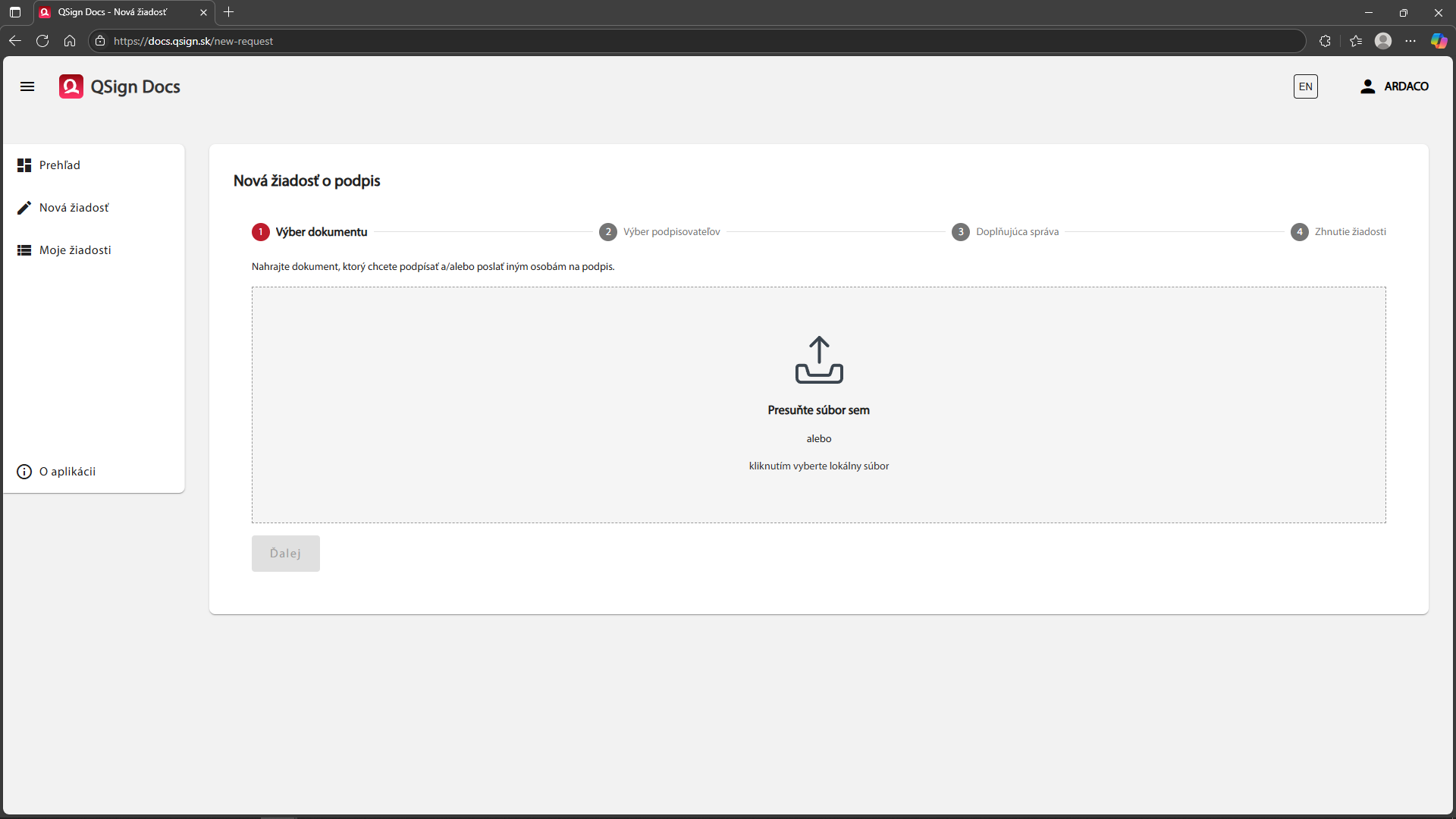Select step 3 Doplňujúca správa
The height and width of the screenshot is (819, 1456).
coord(1005,232)
